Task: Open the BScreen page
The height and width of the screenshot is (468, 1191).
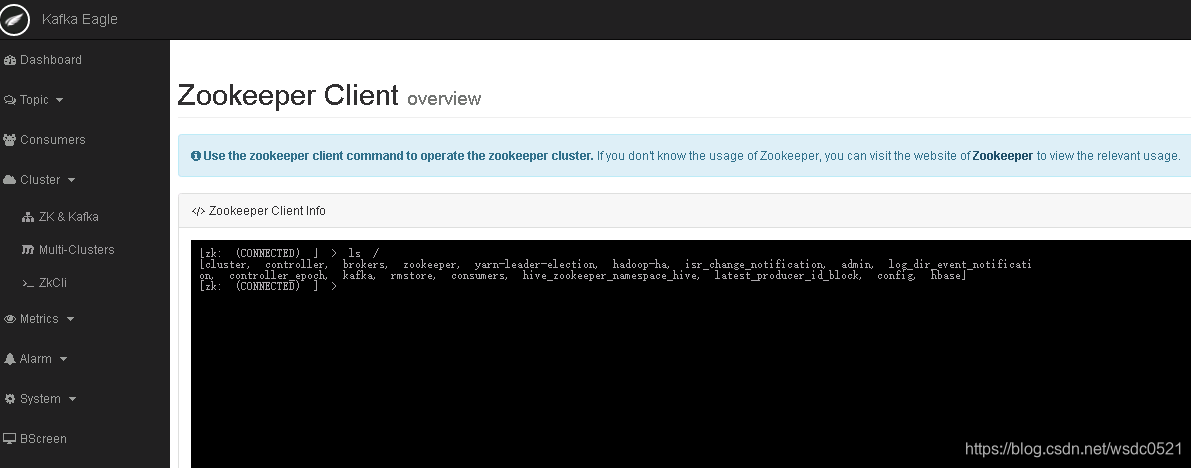Action: point(43,439)
